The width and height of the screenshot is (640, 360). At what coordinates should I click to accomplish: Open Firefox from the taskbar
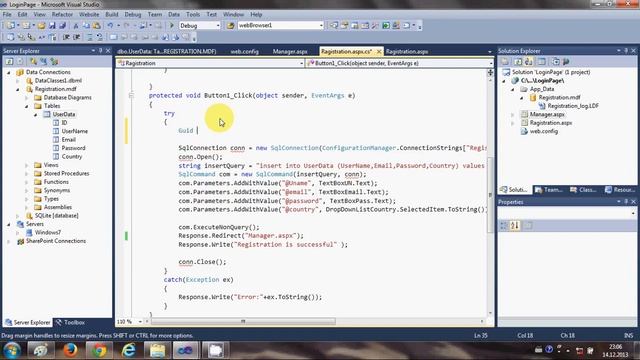[x=70, y=350]
